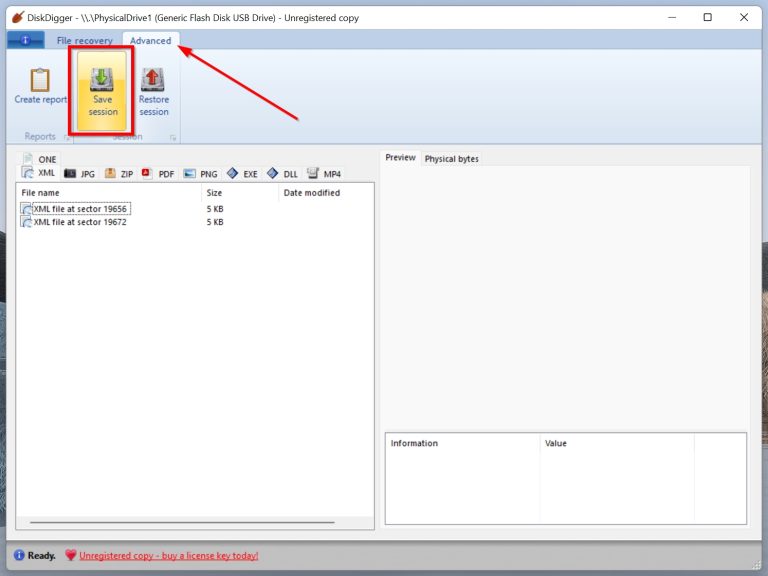Open the Advanced ribbon tab
Screen dimensions: 768x576
pos(151,41)
